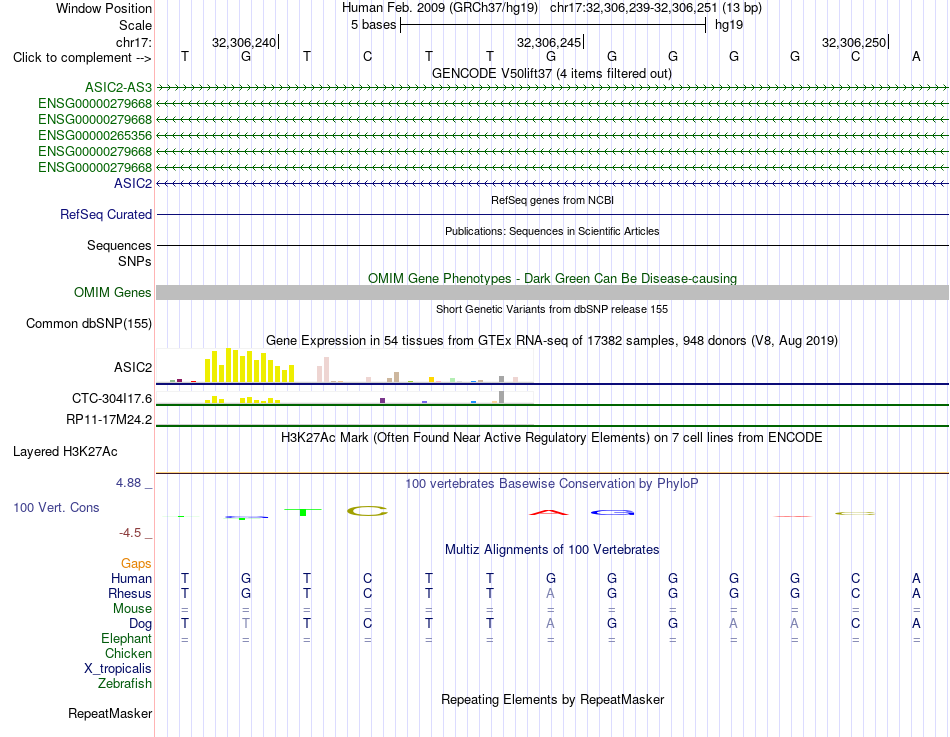Click 'Click to complement -->' label

click(x=82, y=58)
